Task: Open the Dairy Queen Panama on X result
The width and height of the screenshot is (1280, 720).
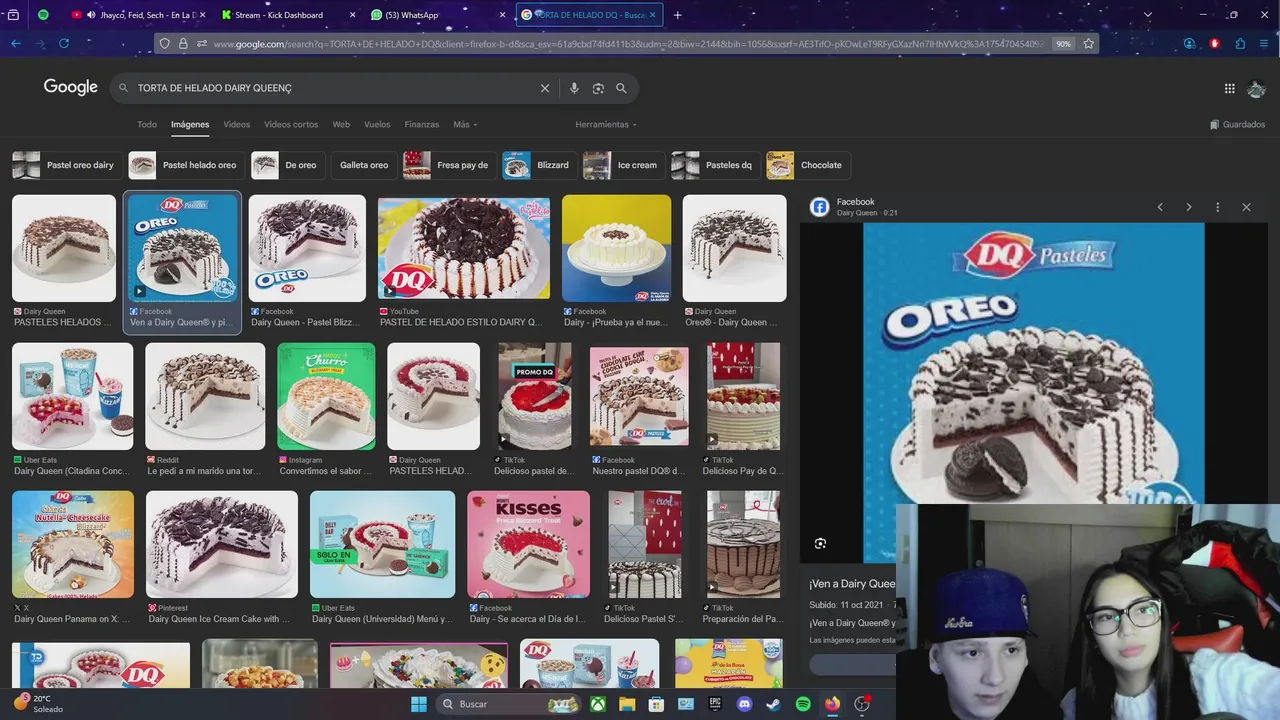Action: pyautogui.click(x=73, y=545)
